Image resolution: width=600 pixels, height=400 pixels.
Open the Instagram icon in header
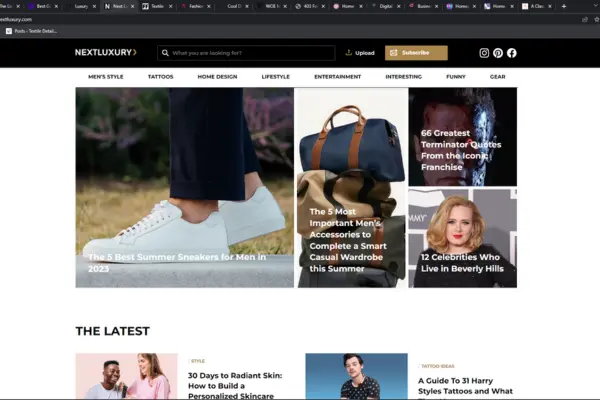(485, 53)
